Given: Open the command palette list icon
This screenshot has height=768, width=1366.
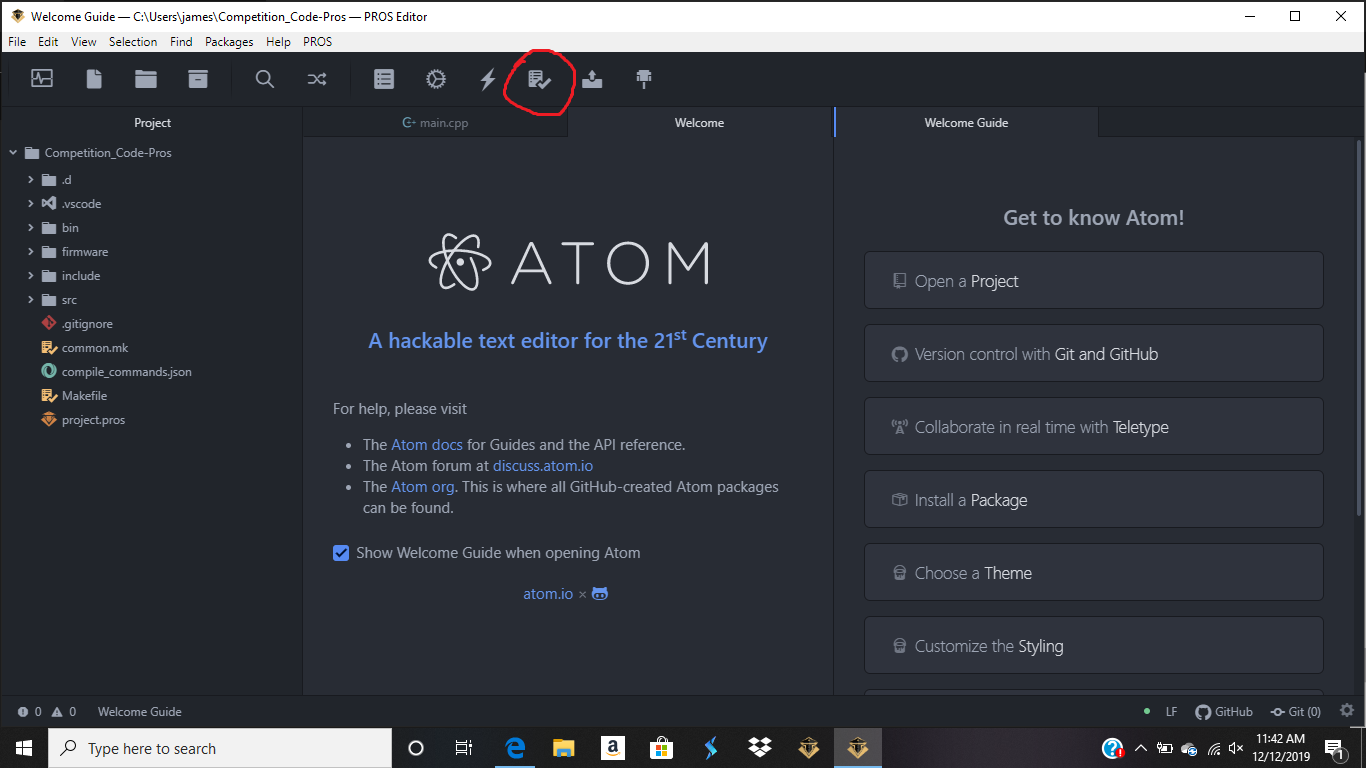Looking at the screenshot, I should [x=384, y=79].
